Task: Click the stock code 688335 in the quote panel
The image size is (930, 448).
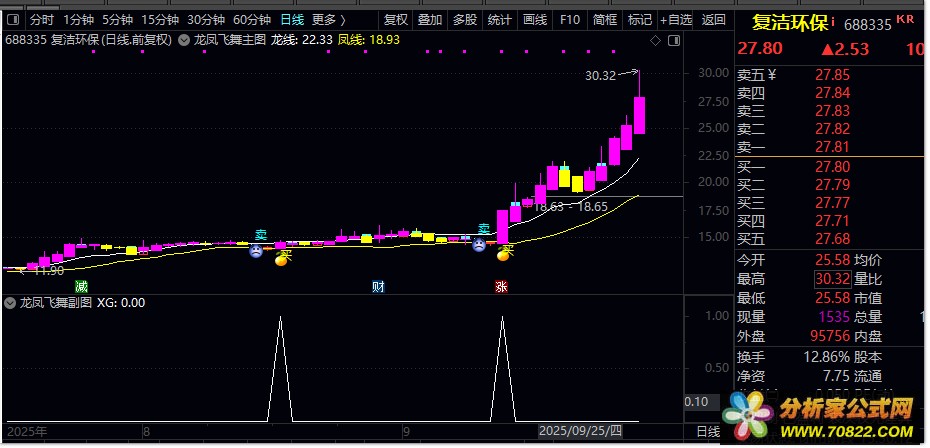Action: 868,25
